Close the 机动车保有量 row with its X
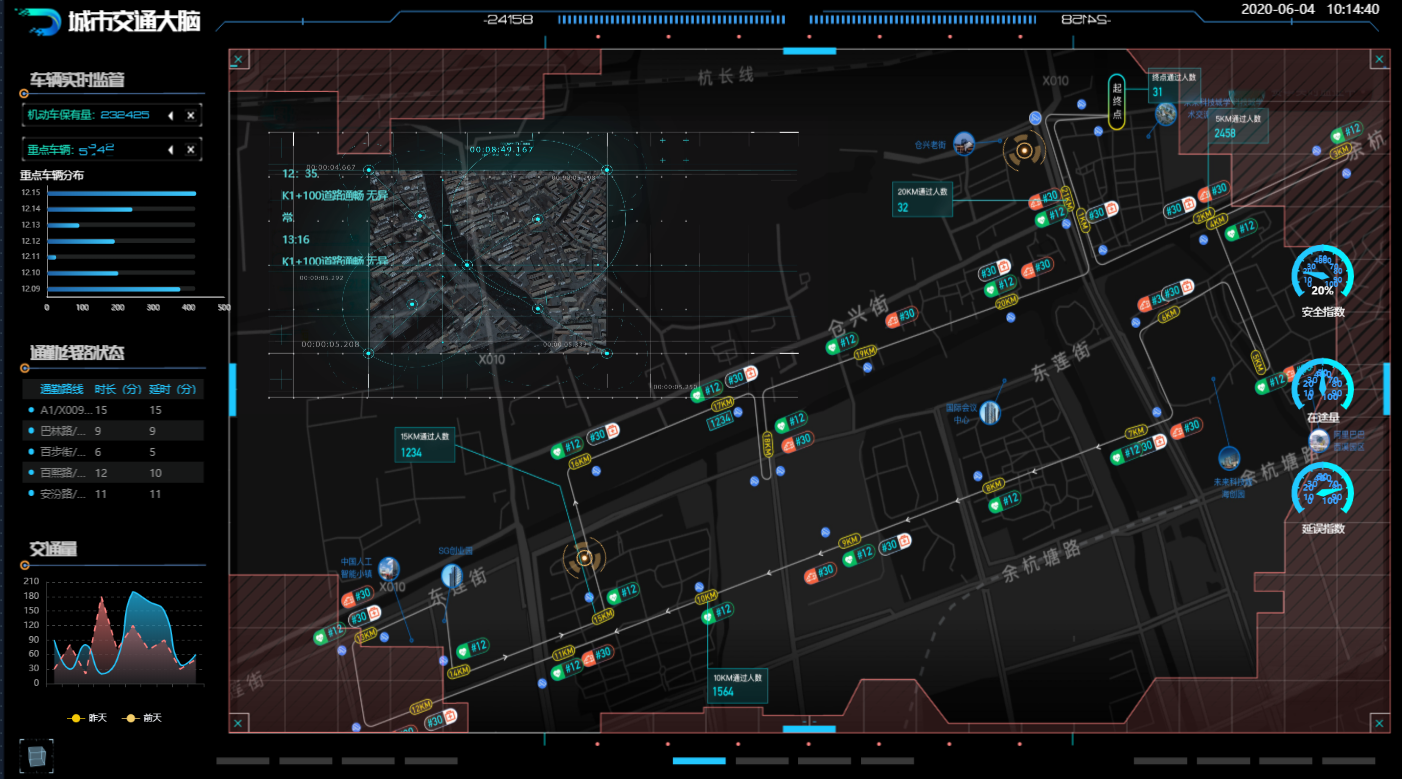1402x779 pixels. coord(190,116)
